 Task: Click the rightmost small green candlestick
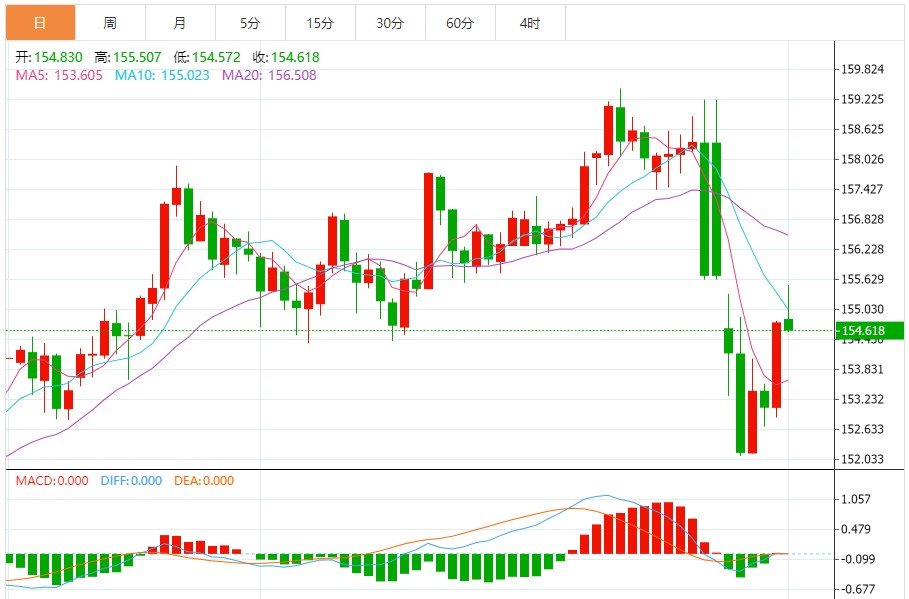click(x=789, y=324)
